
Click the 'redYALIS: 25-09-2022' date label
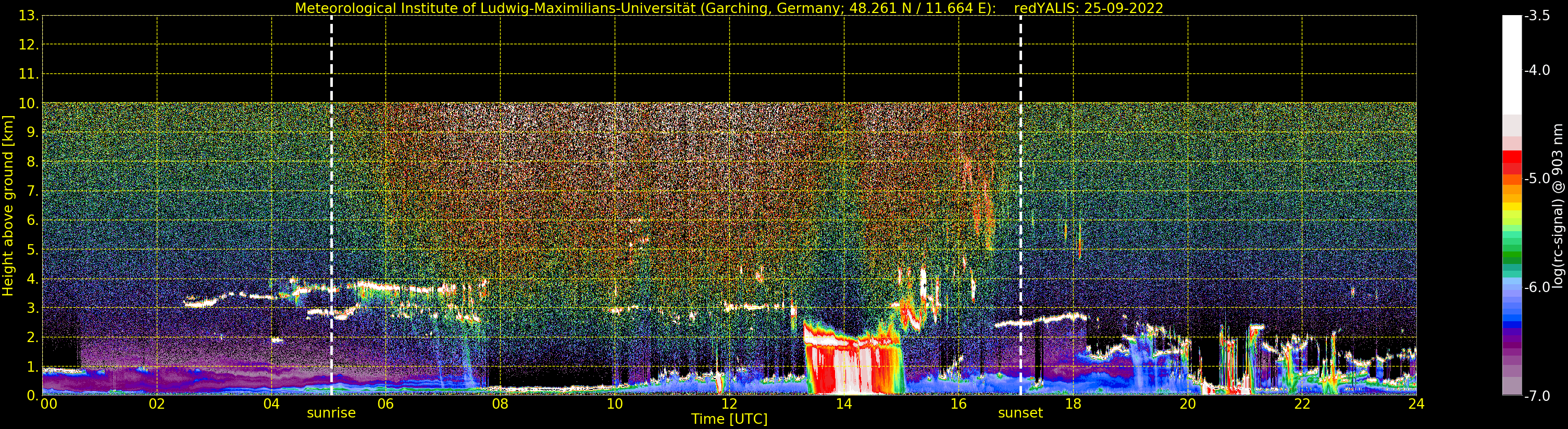click(1088, 8)
